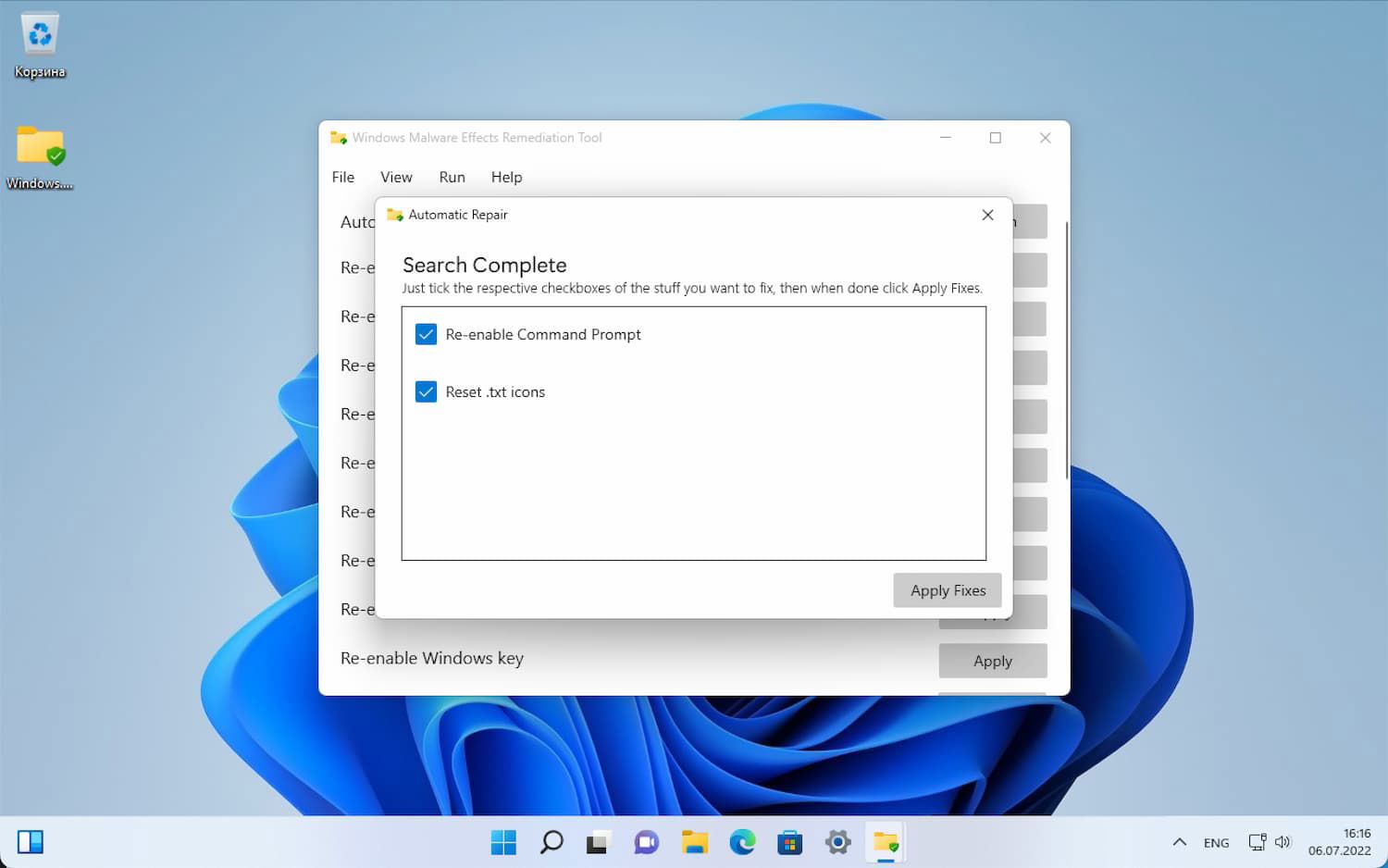The image size is (1388, 868).
Task: Open Settings from the taskbar
Action: pos(838,842)
